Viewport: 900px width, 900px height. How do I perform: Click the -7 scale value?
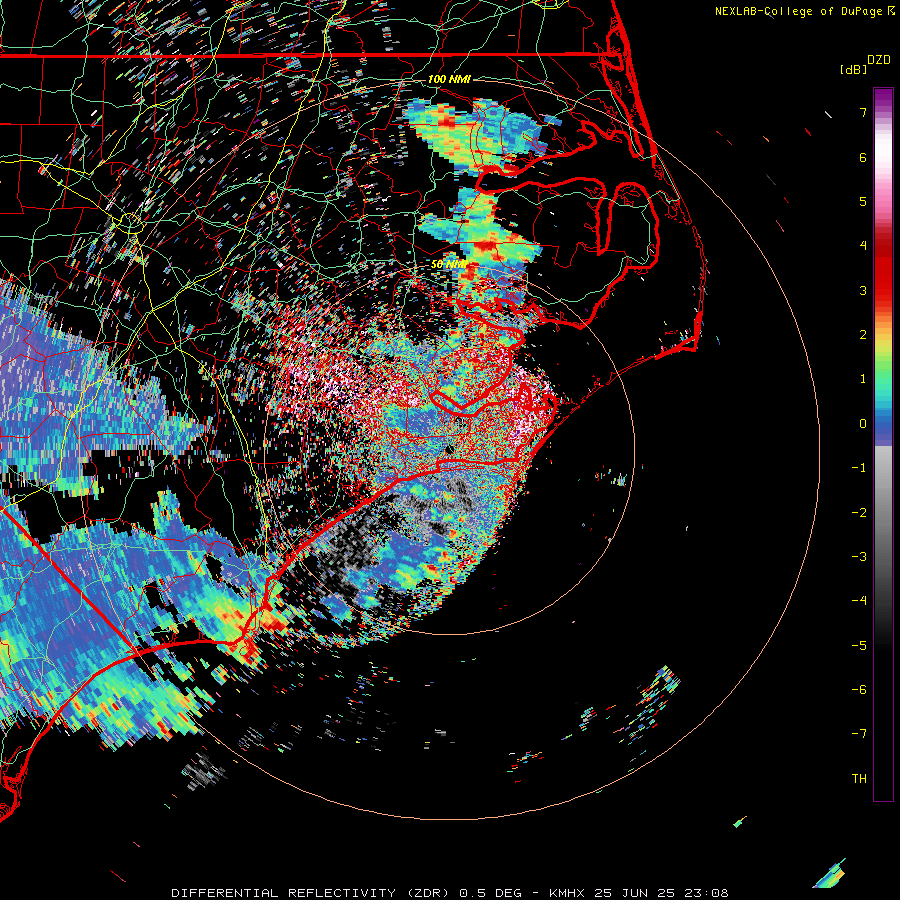[859, 734]
